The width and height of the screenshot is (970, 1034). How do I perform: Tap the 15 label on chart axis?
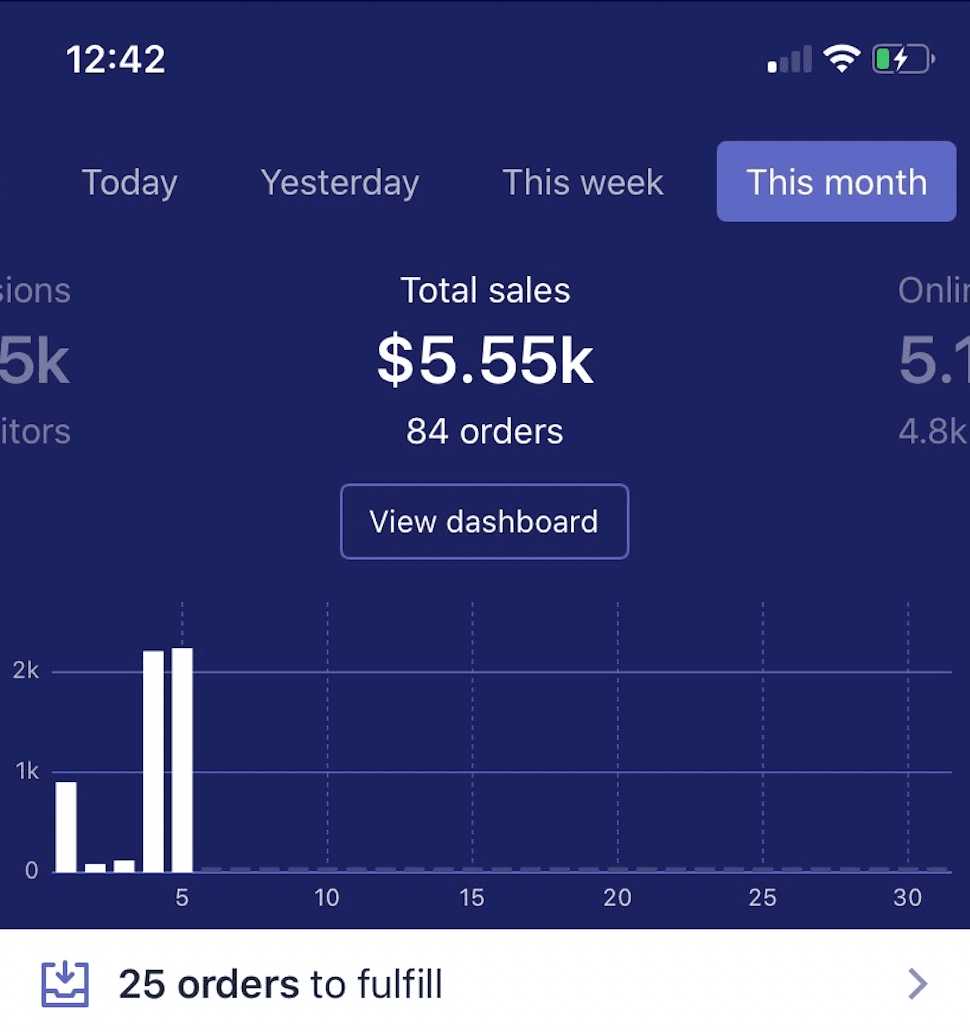click(x=472, y=897)
